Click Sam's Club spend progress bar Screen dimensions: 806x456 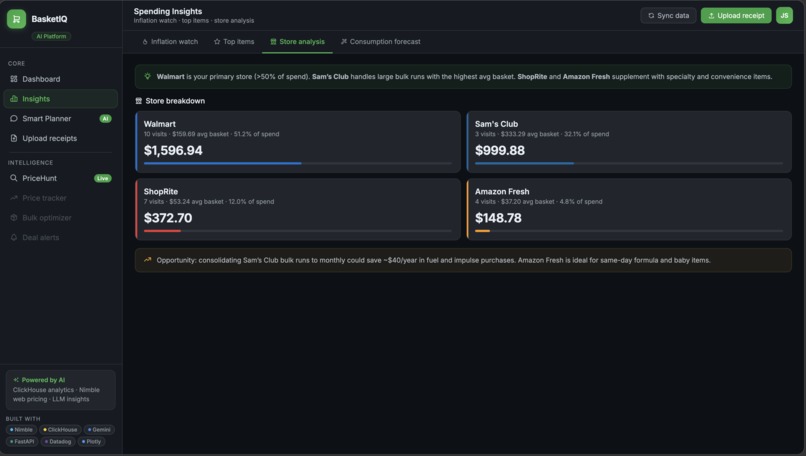(629, 163)
